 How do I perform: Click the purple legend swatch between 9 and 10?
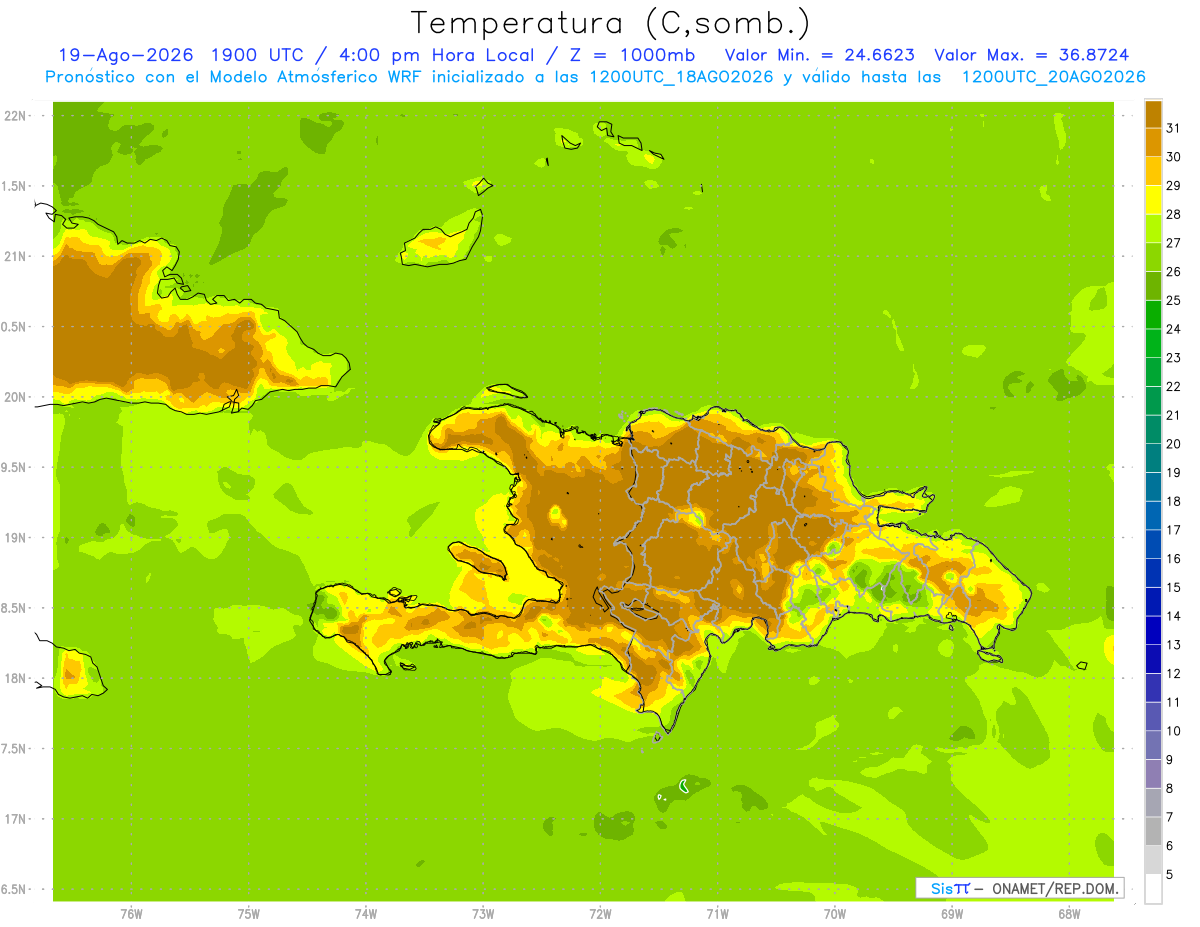point(1153,745)
